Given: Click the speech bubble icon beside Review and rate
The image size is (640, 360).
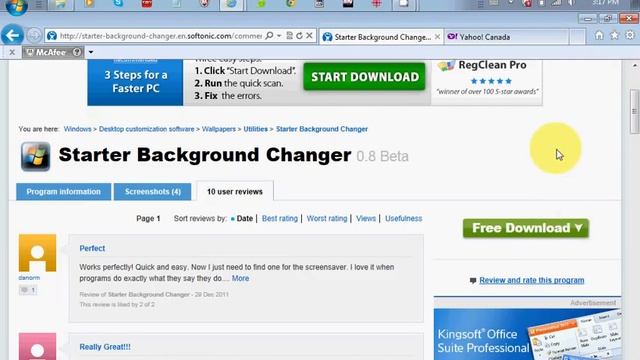Looking at the screenshot, I should click(473, 281).
